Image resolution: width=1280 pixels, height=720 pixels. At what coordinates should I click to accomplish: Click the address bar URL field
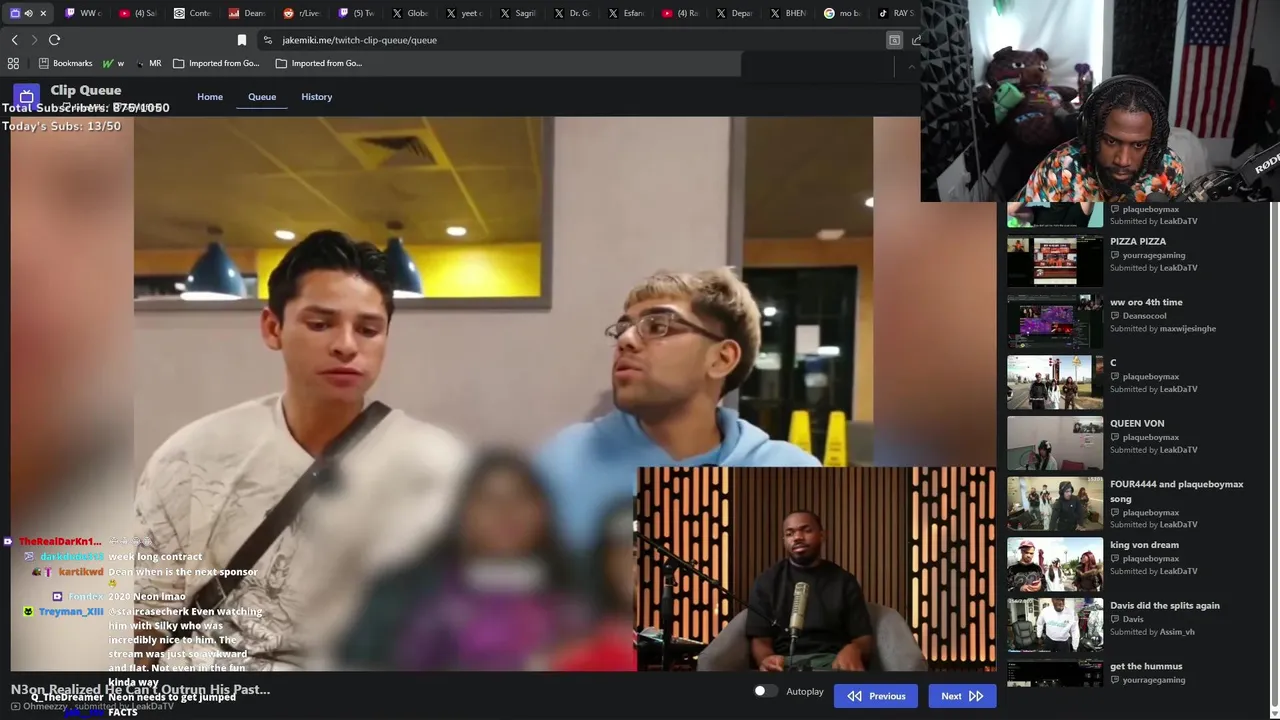(x=570, y=40)
